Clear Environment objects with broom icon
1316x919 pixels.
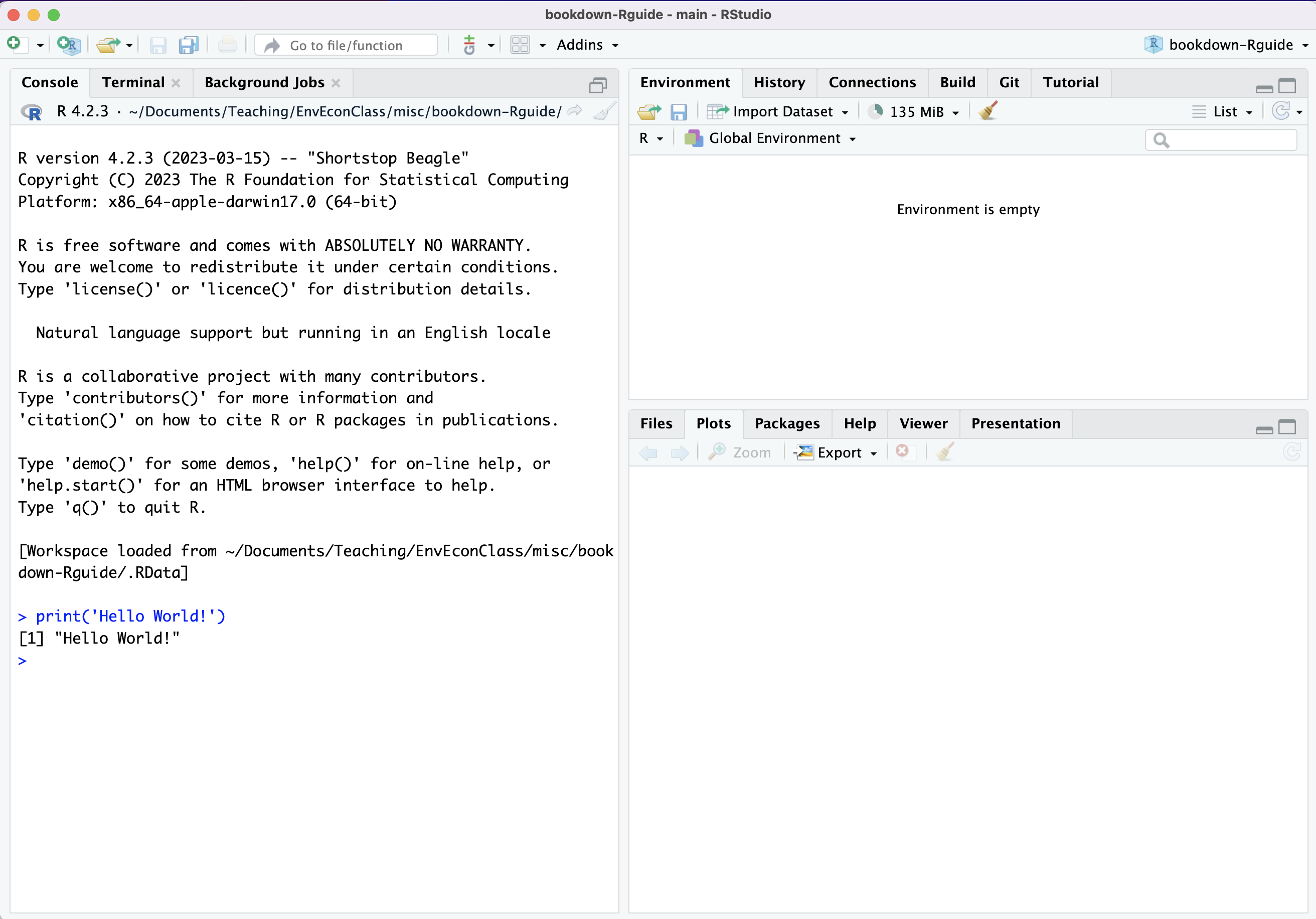(988, 111)
